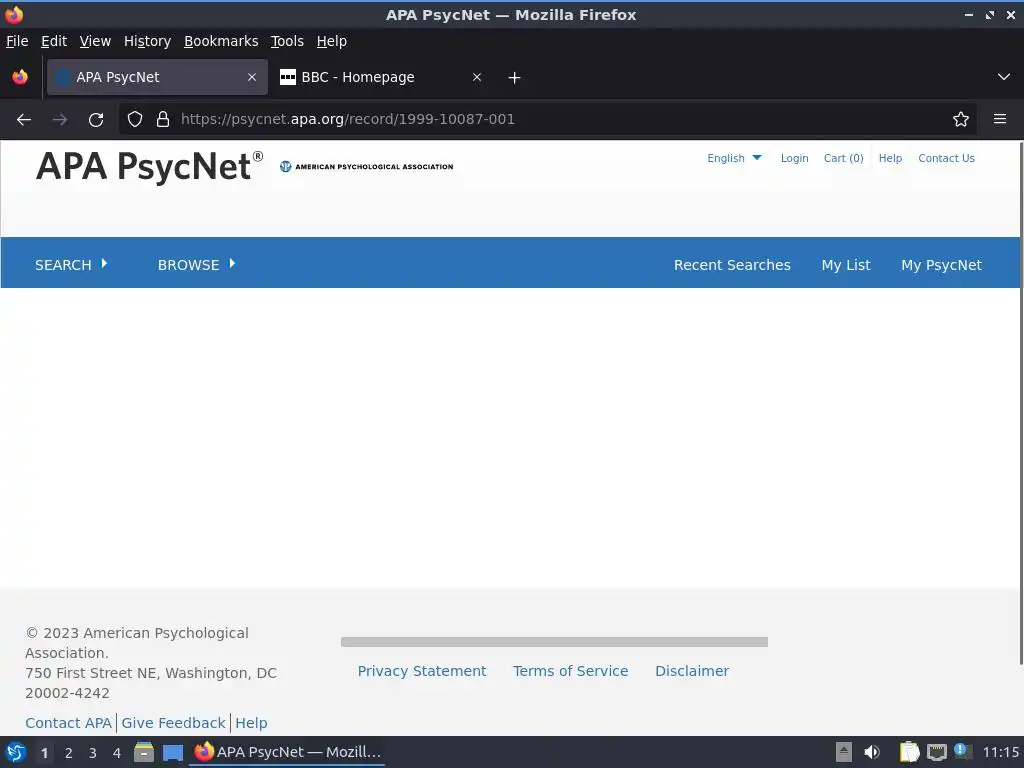Expand the BROWSE navigation menu
1024x768 pixels.
(x=196, y=264)
